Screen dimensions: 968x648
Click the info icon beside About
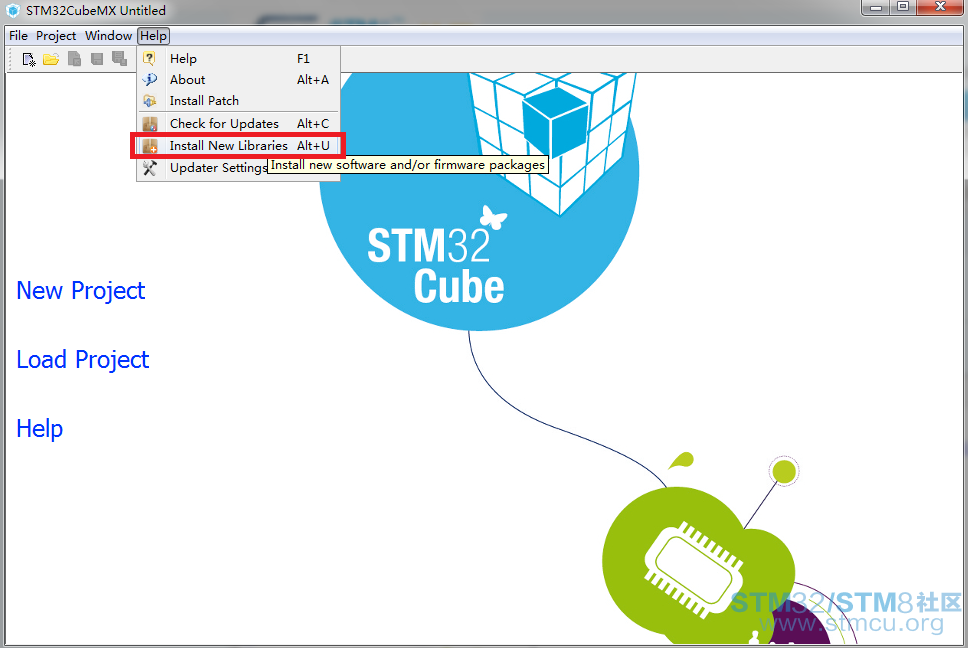pyautogui.click(x=149, y=80)
